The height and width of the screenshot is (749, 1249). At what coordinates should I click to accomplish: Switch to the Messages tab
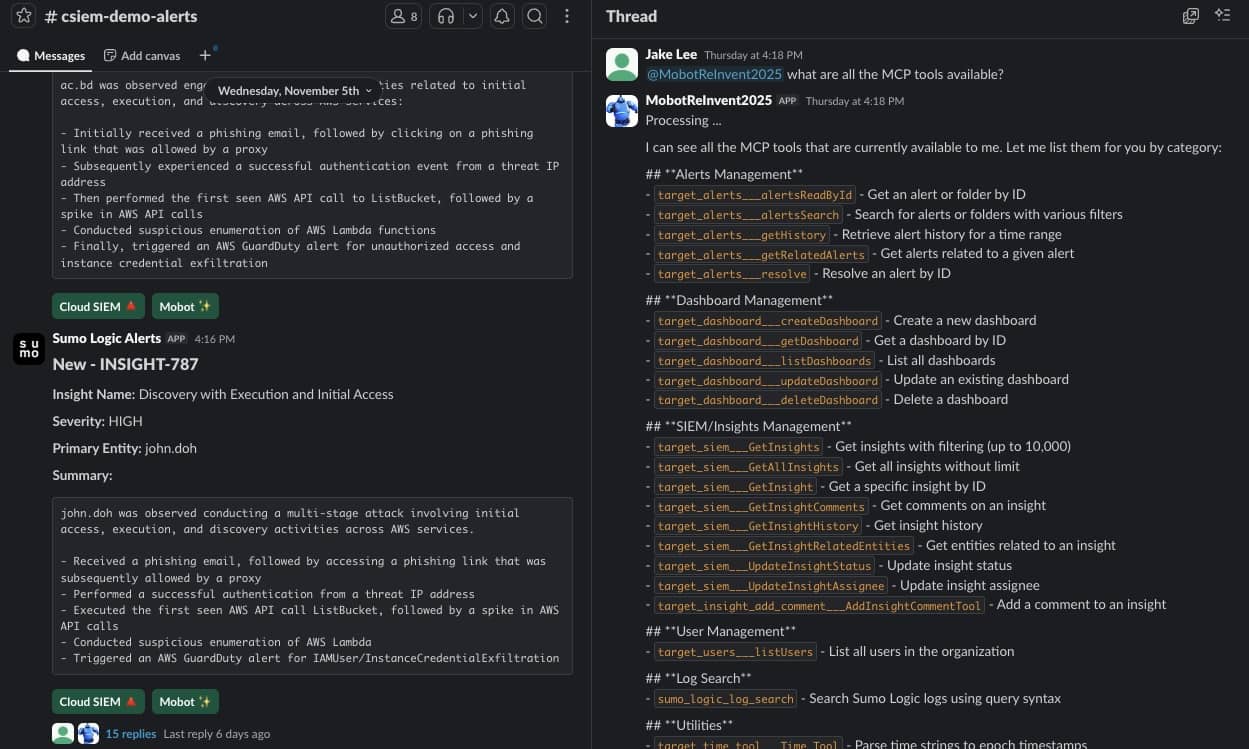[x=50, y=55]
